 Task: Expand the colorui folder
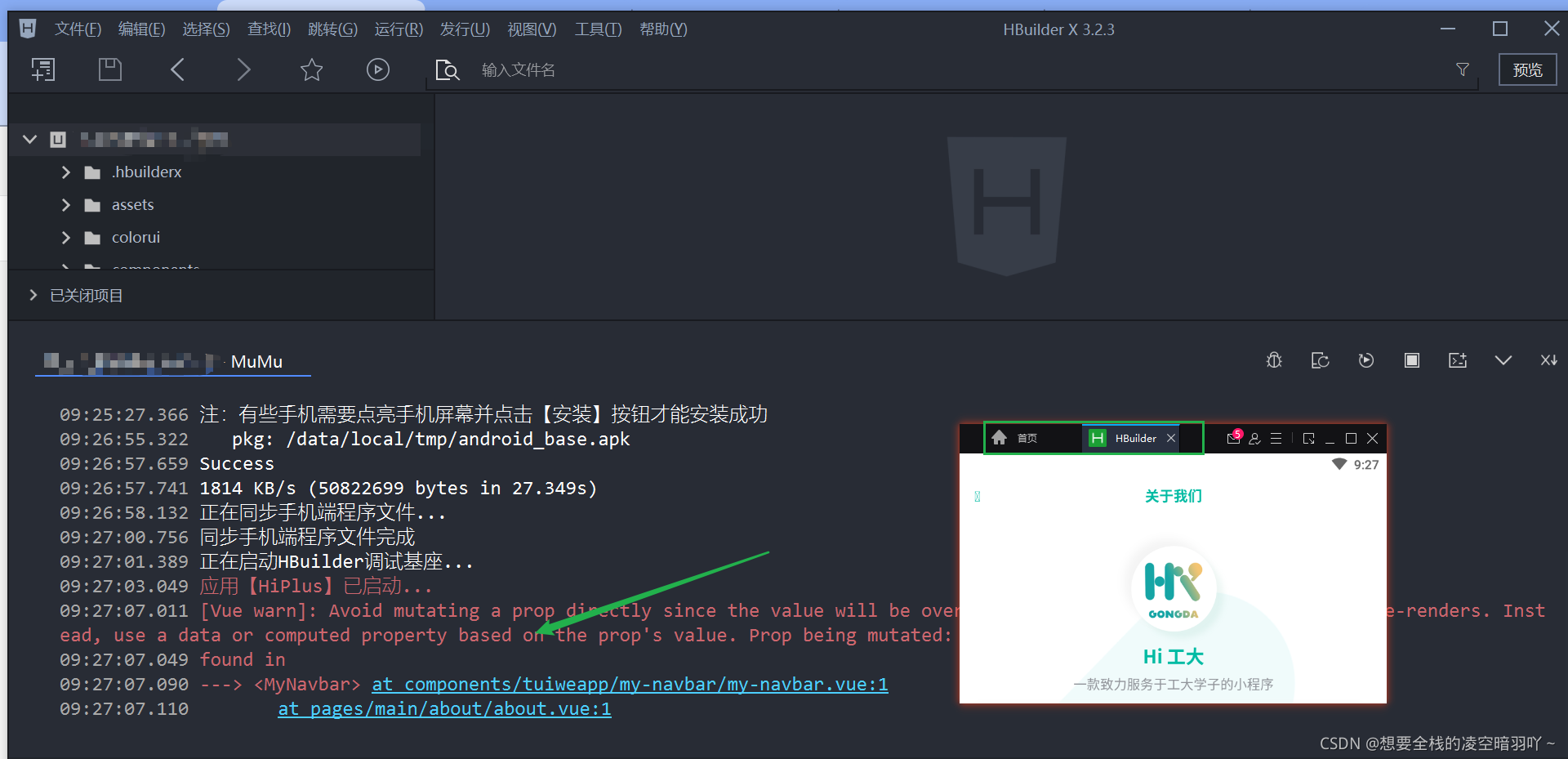pos(66,238)
